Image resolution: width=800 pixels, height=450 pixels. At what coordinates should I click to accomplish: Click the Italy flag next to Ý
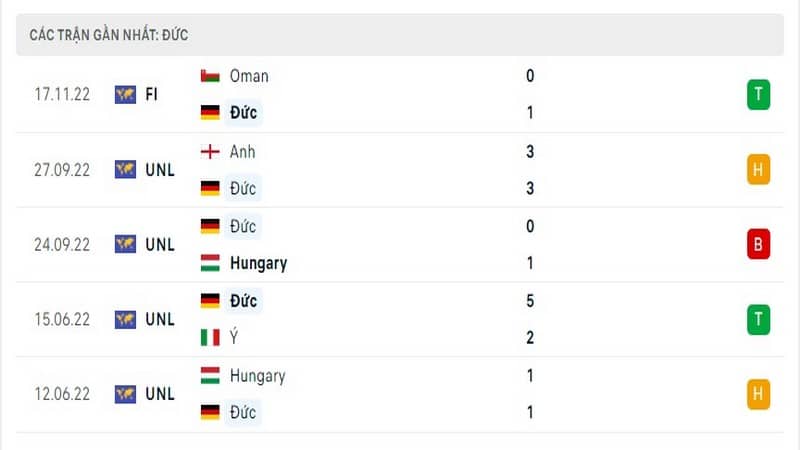pyautogui.click(x=210, y=337)
